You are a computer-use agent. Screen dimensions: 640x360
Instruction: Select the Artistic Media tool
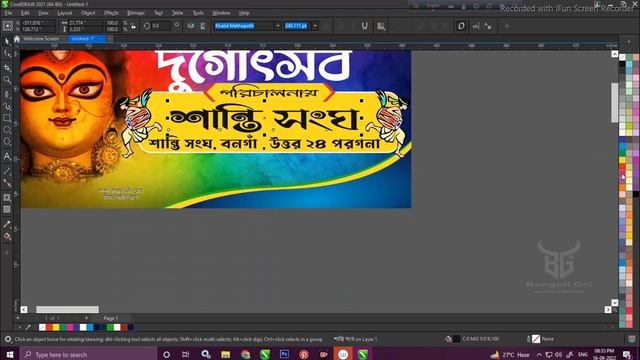[7, 107]
